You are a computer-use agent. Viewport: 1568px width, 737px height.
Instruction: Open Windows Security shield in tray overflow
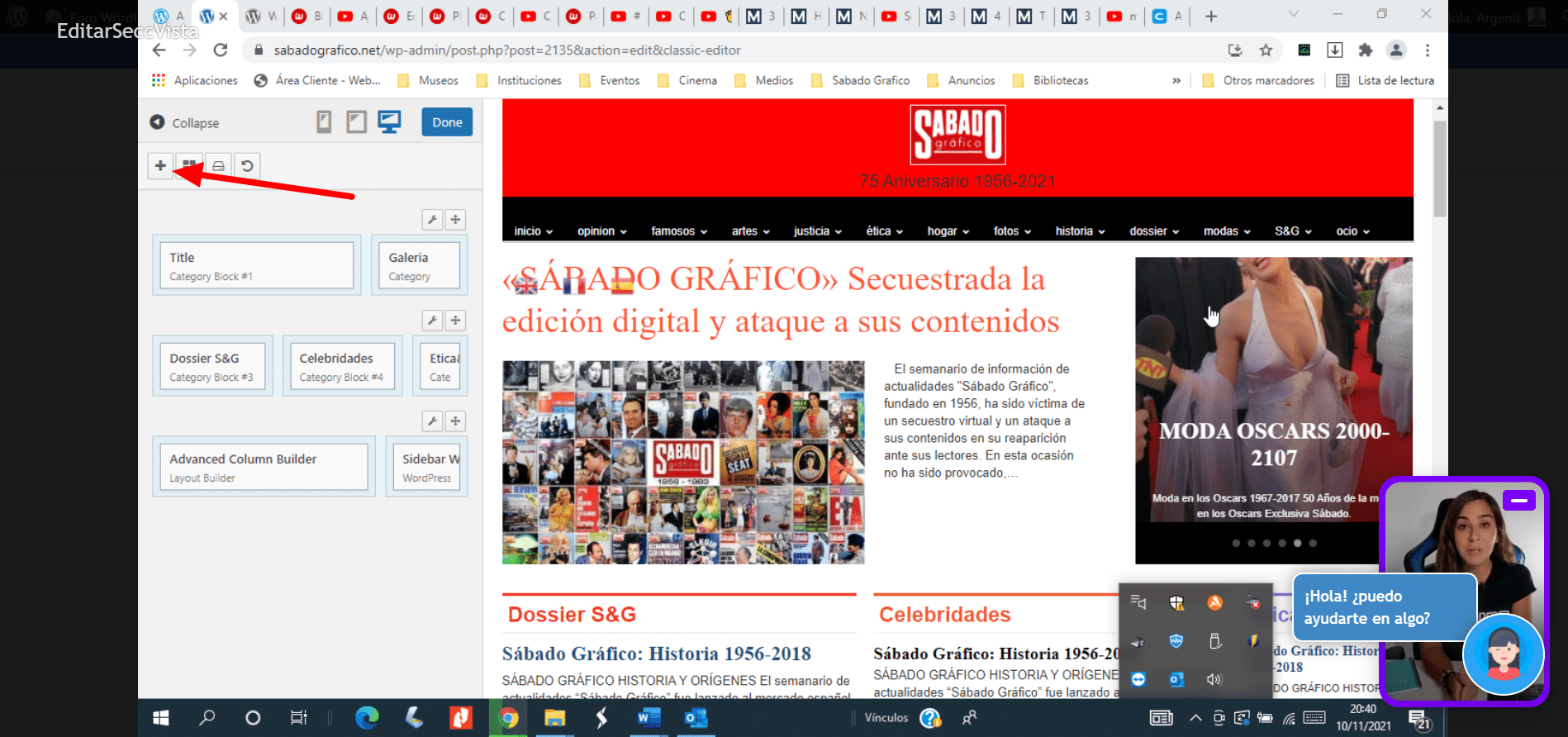tap(1176, 602)
